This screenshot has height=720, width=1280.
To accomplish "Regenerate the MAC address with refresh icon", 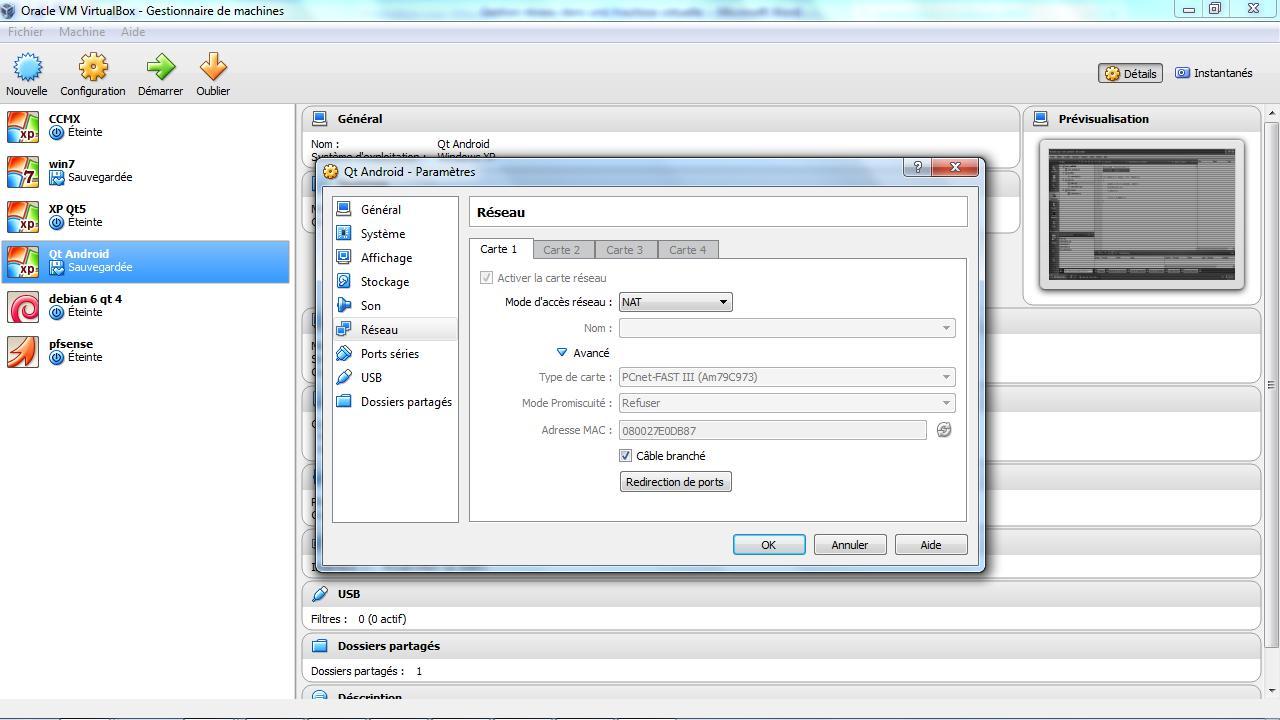I will [x=943, y=430].
